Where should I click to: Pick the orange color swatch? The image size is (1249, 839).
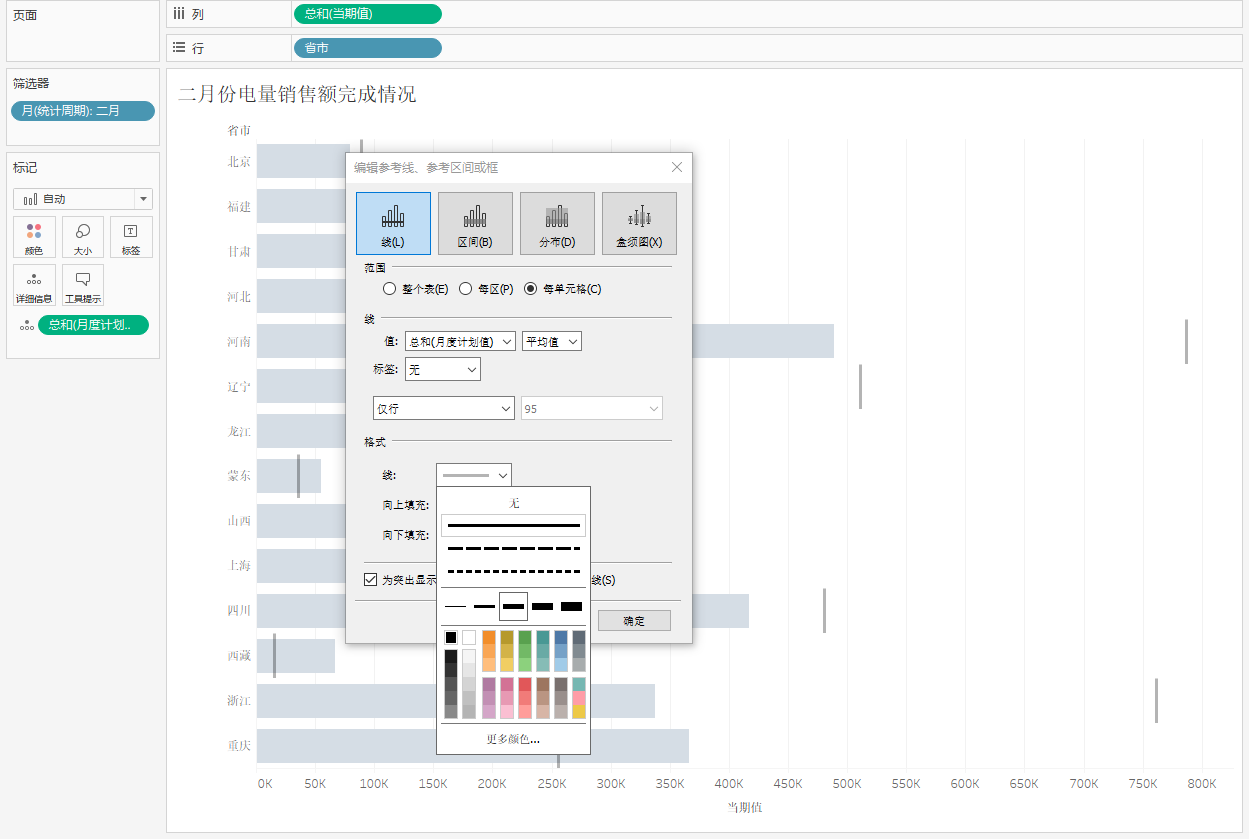pyautogui.click(x=489, y=637)
